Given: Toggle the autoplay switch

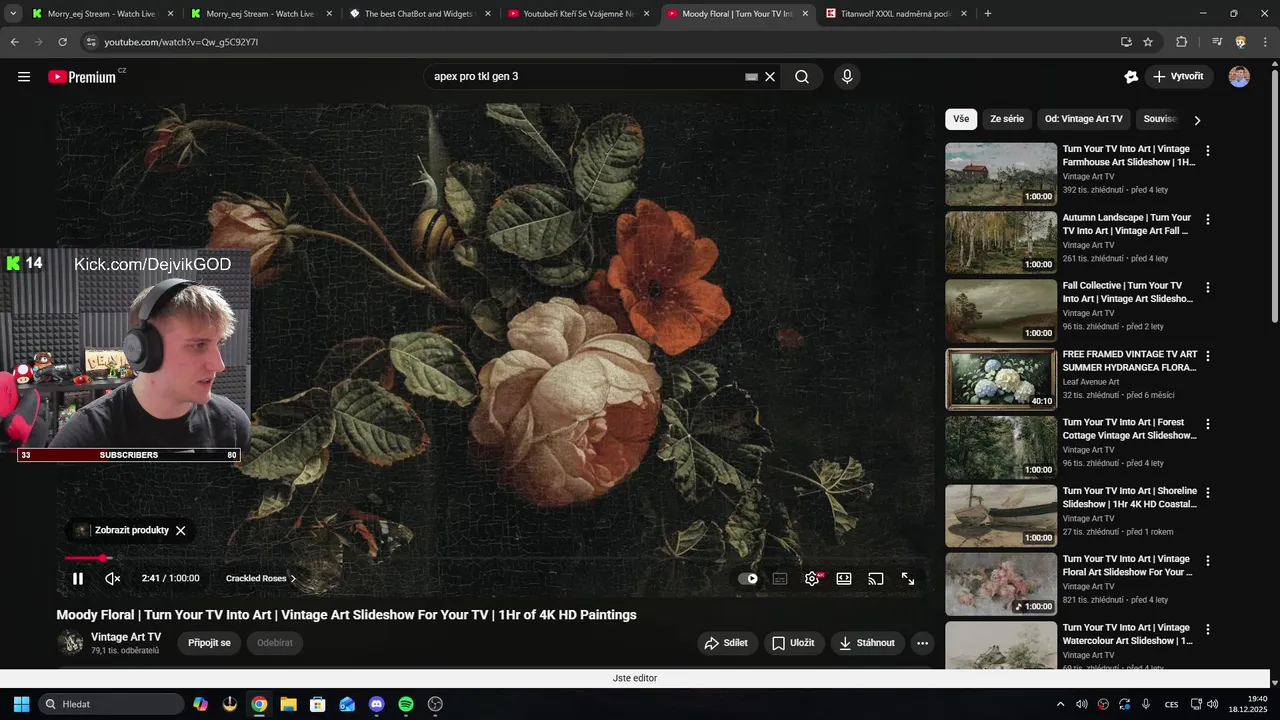Looking at the screenshot, I should 748,578.
